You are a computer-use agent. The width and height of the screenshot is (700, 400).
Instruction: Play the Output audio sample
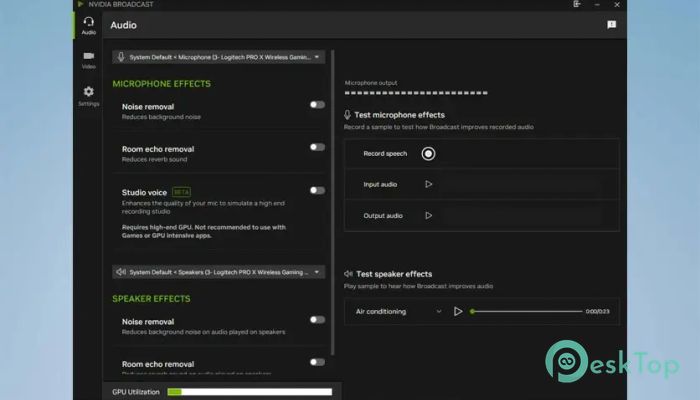point(429,216)
